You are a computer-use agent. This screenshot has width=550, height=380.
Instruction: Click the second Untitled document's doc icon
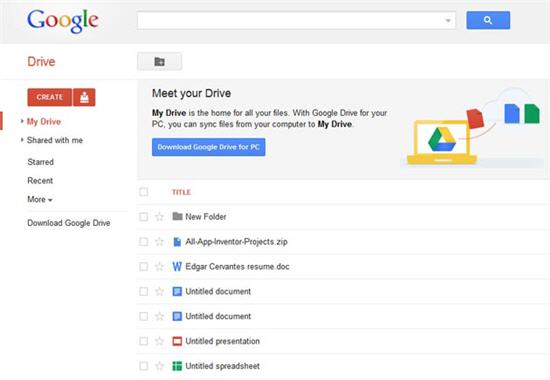177,316
